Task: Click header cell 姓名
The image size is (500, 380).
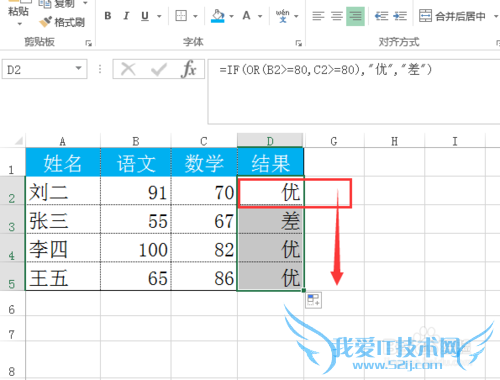Action: click(63, 162)
